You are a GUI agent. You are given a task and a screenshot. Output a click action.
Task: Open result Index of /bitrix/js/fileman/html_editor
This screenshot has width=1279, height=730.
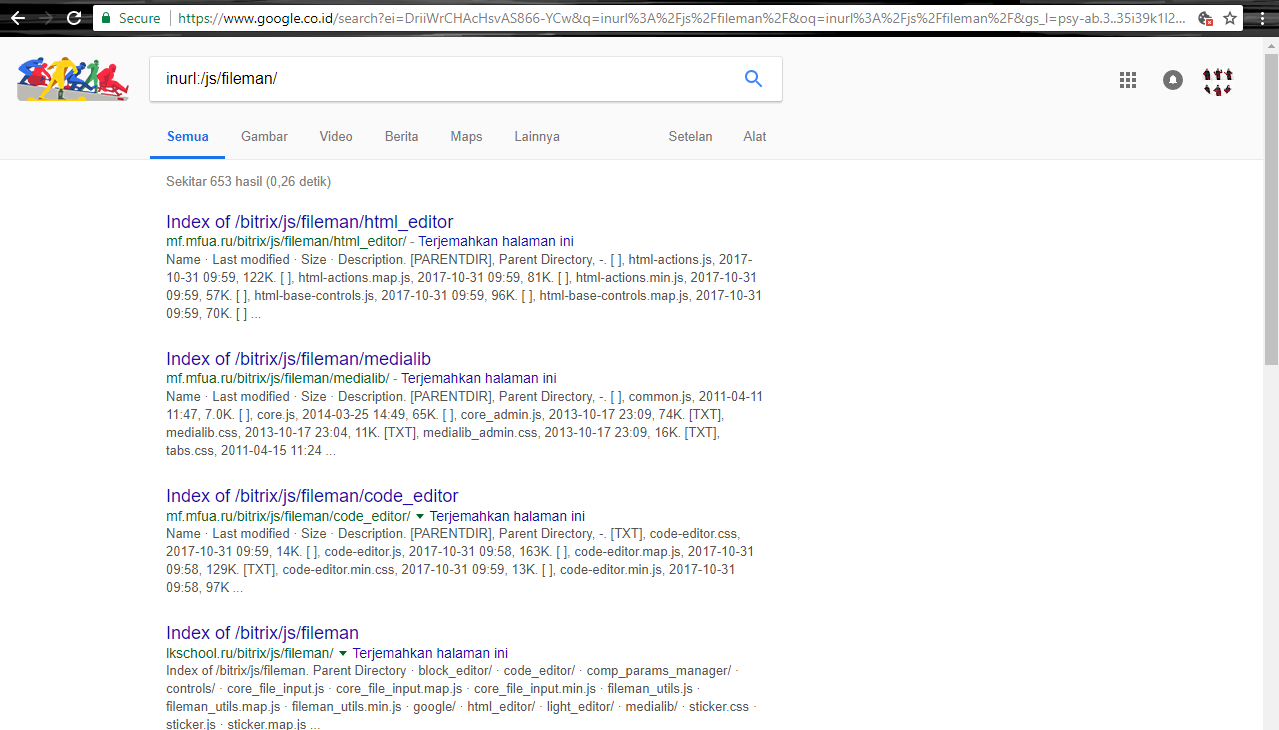pos(310,222)
